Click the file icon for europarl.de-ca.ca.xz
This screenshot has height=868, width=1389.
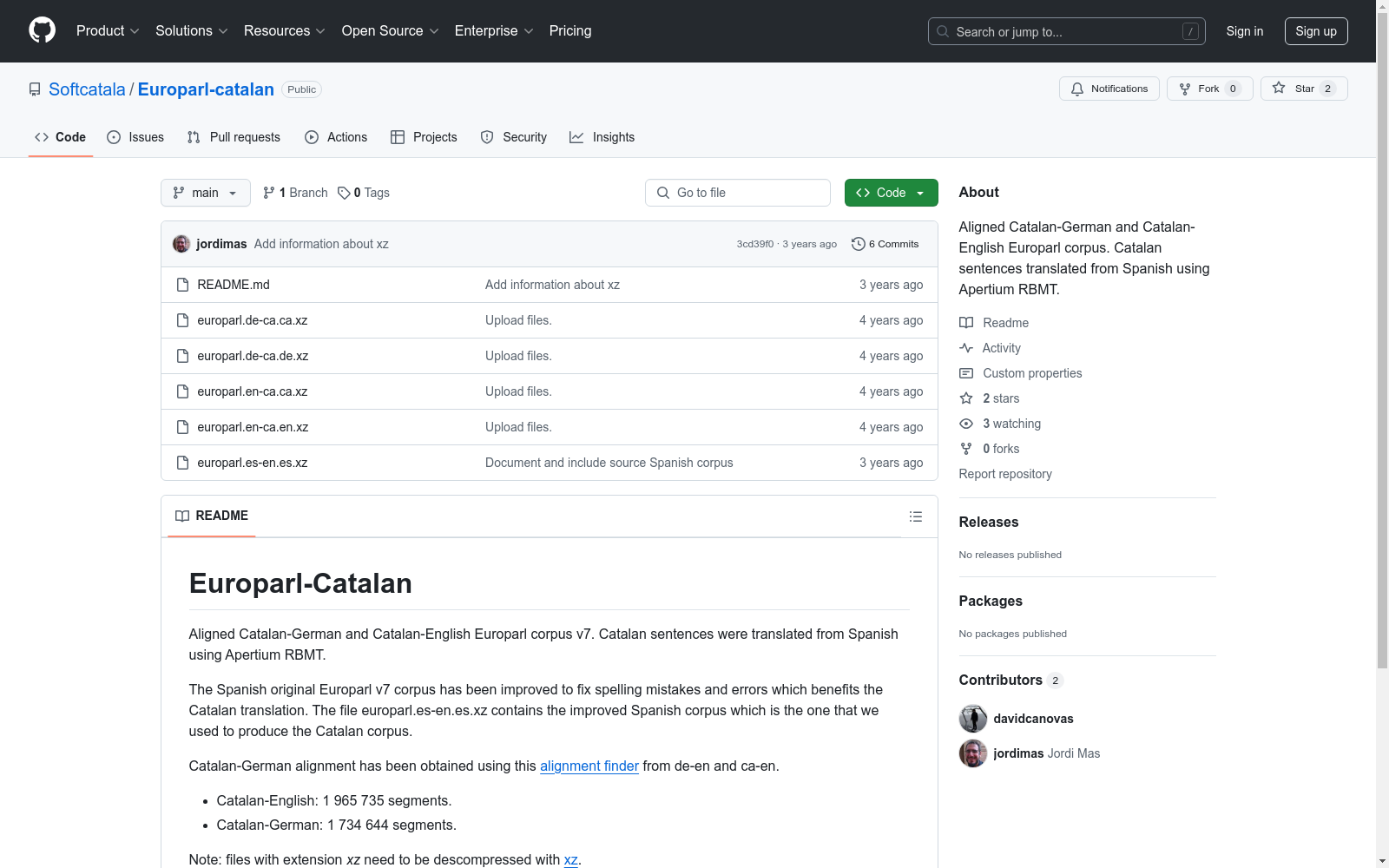click(x=182, y=320)
